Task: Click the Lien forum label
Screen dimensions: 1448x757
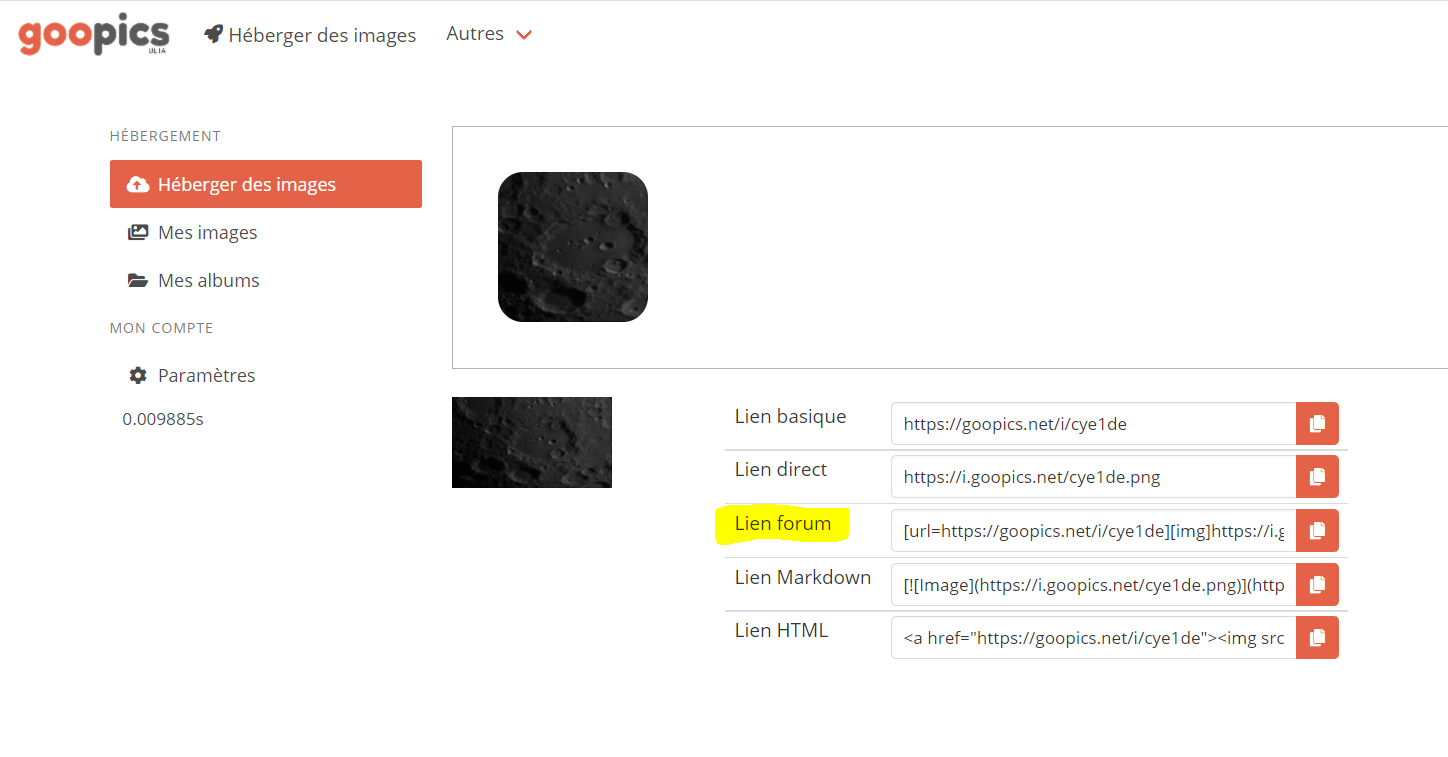Action: pyautogui.click(x=783, y=523)
